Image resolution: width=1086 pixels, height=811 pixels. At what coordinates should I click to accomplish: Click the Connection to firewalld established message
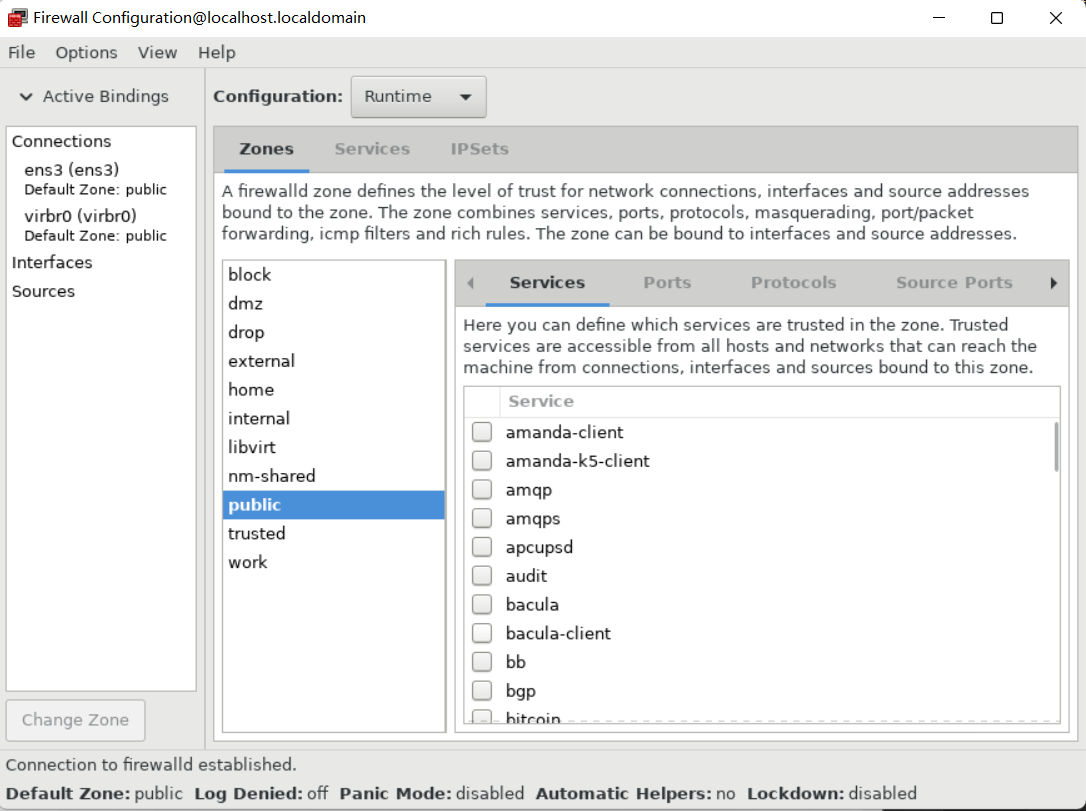(x=151, y=765)
